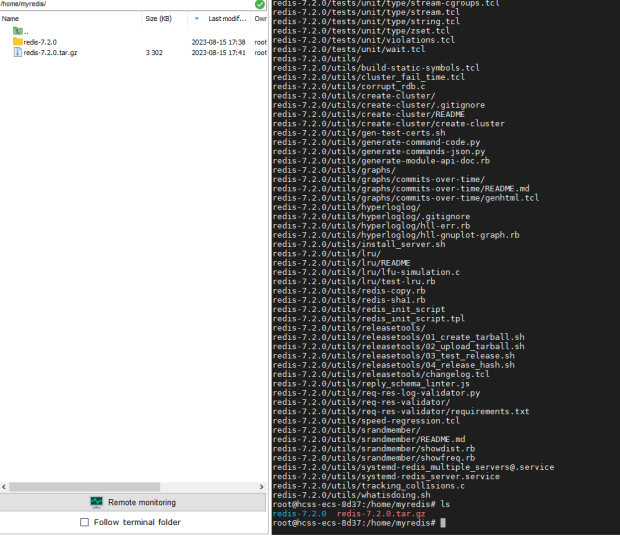Click the Remote monitoring monitor icon
Screen dimensions: 620x538
[96, 502]
